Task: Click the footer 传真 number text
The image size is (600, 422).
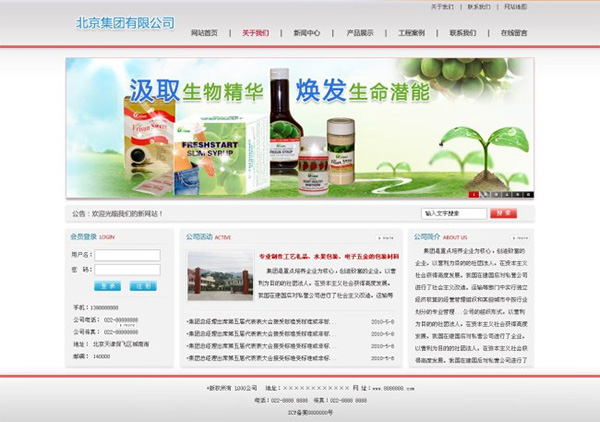Action: (x=340, y=401)
